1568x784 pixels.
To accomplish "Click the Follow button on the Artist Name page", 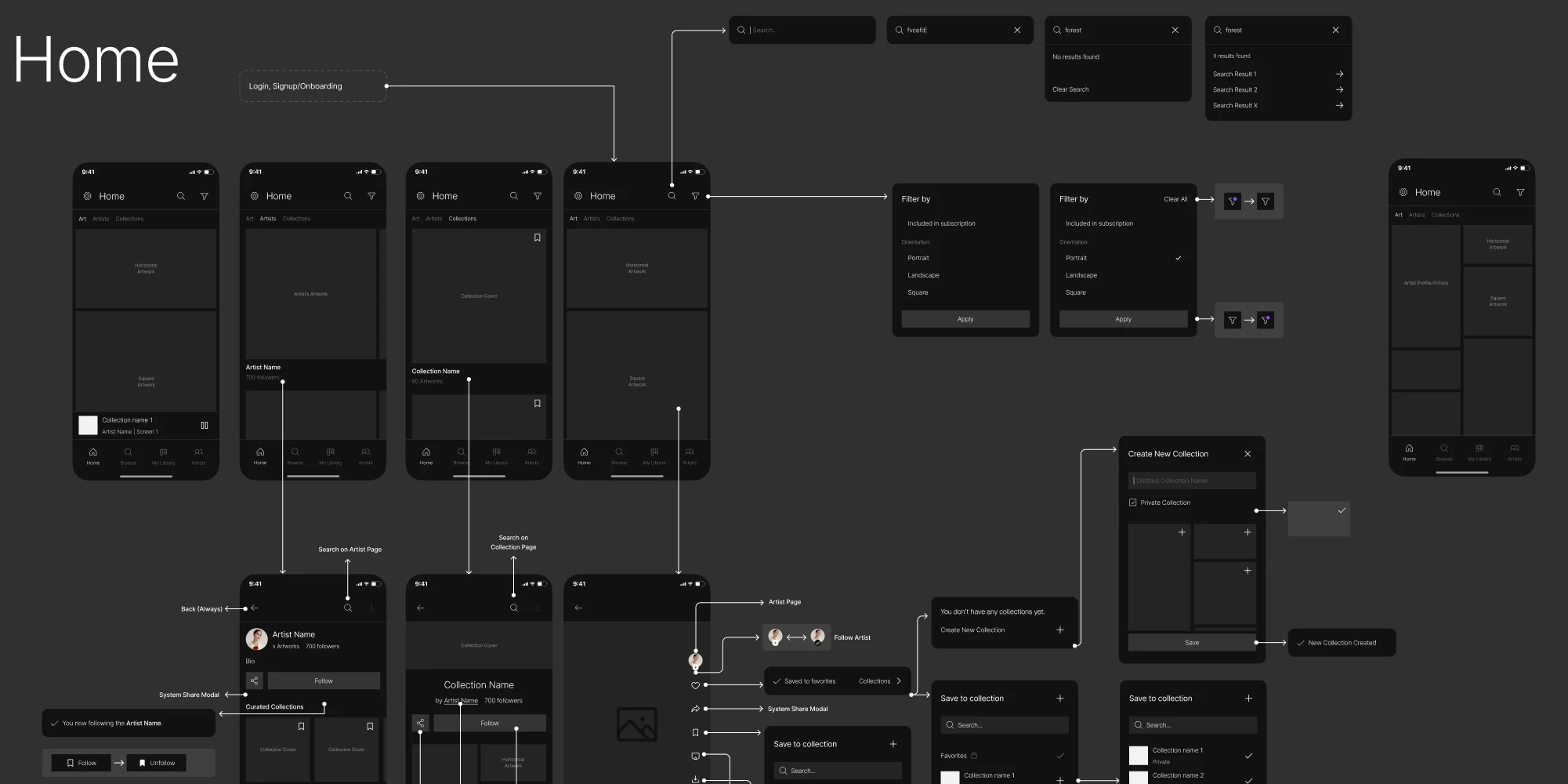I will [x=324, y=681].
